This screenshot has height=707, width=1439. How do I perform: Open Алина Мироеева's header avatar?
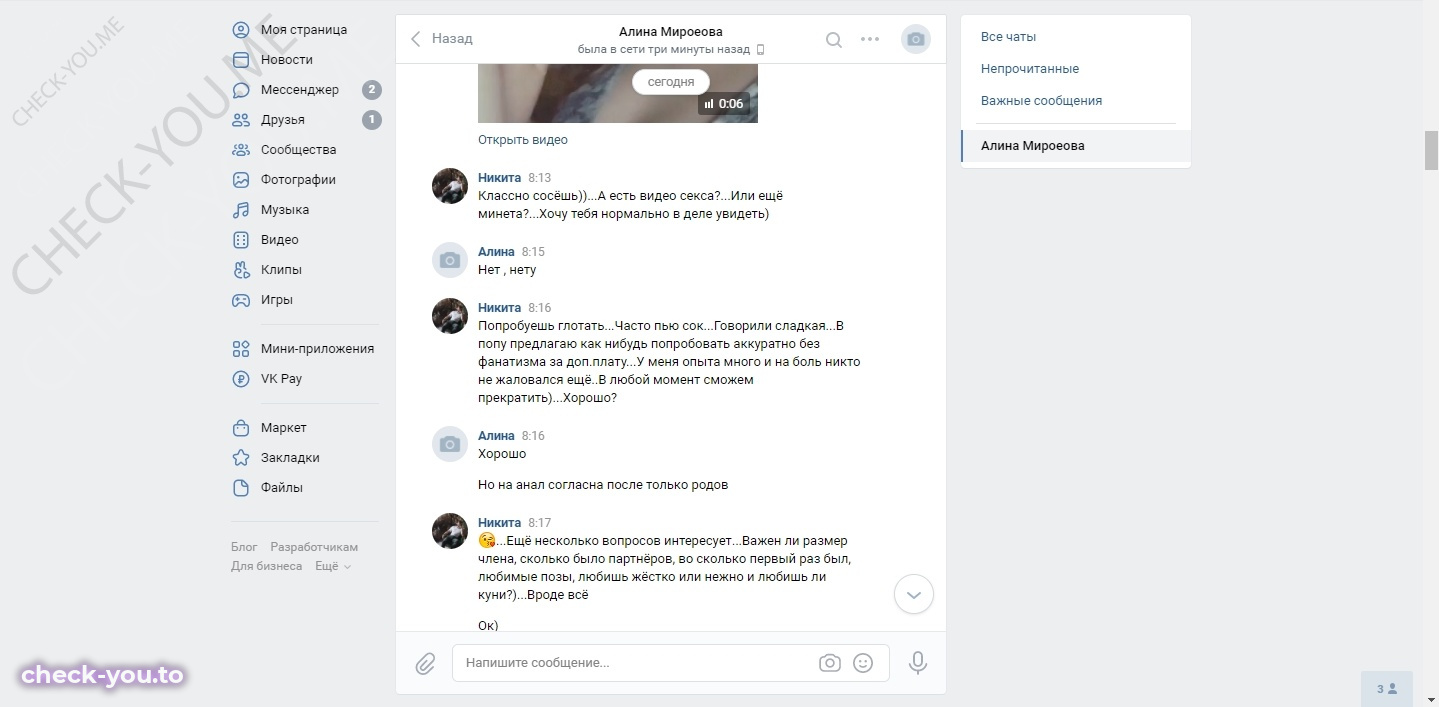tap(915, 40)
